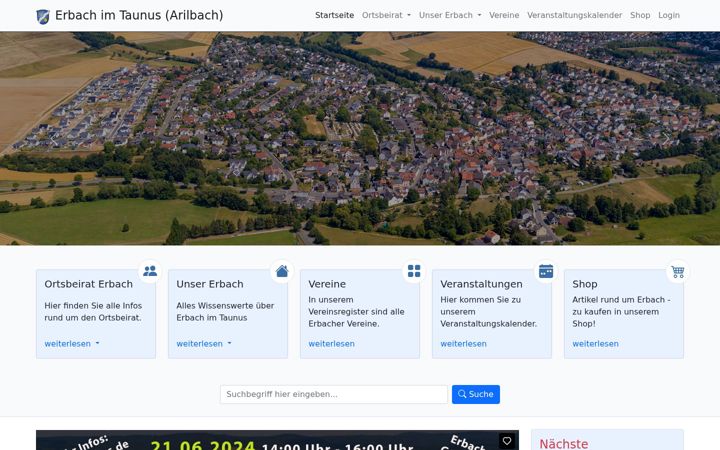Open Vereine in the top navigation

(504, 15)
